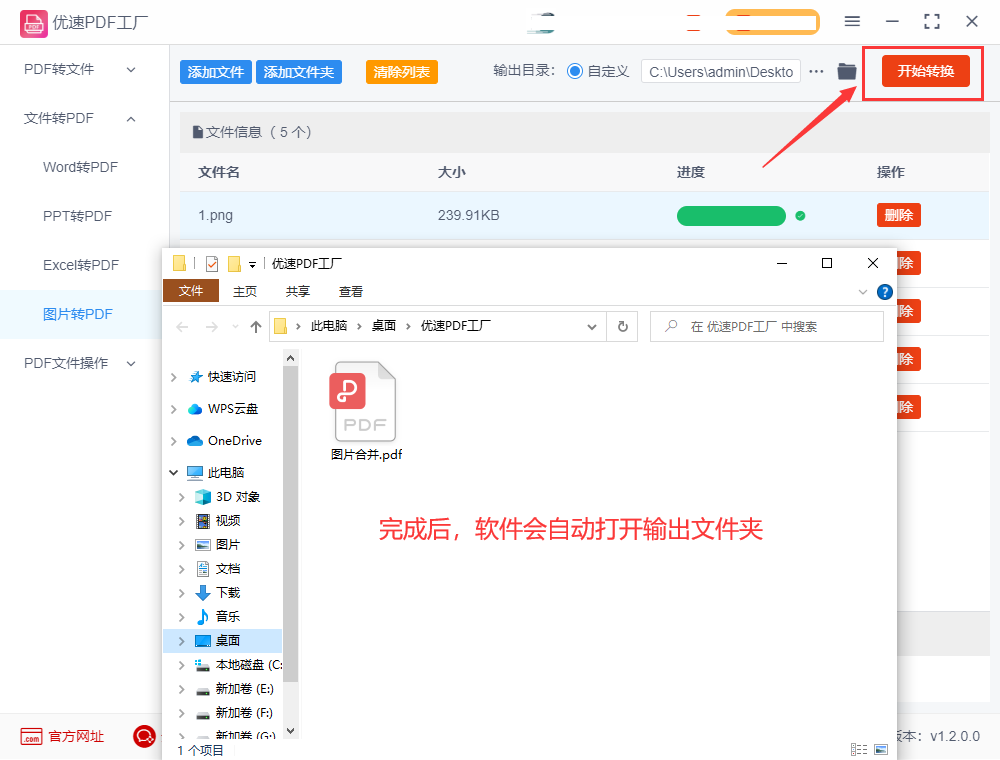Open recent locations dropdown in Explorer
The image size is (1000, 760).
pyautogui.click(x=235, y=327)
